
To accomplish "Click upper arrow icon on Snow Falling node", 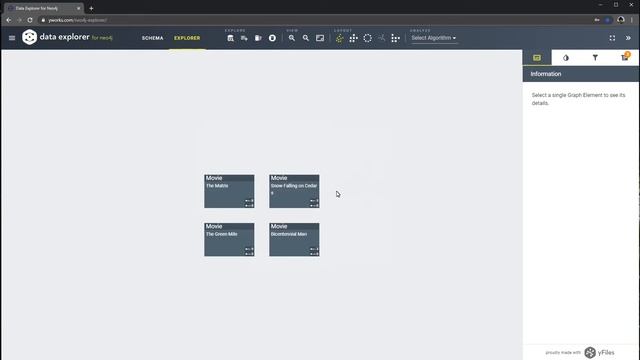I will pyautogui.click(x=314, y=201).
